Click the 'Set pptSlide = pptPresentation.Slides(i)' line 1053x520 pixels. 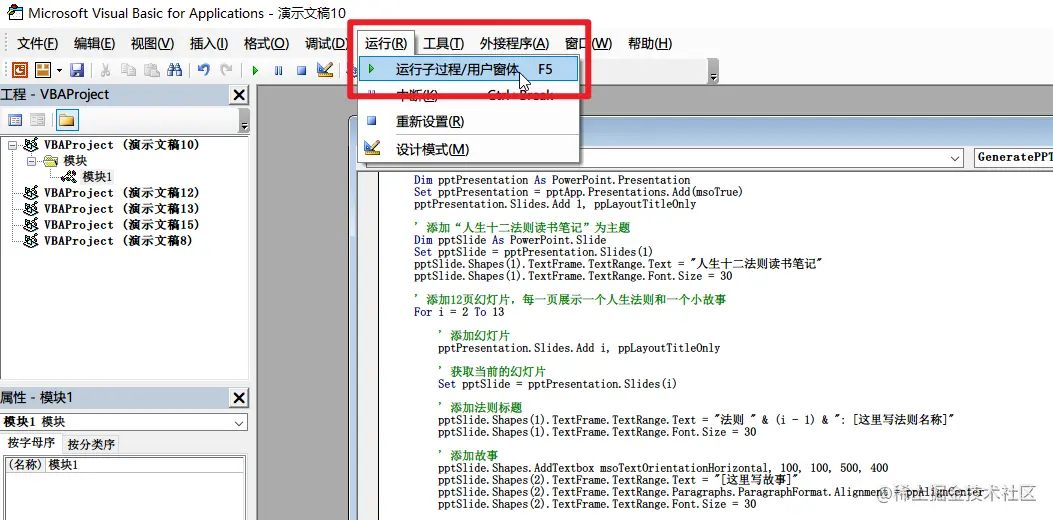click(x=557, y=384)
